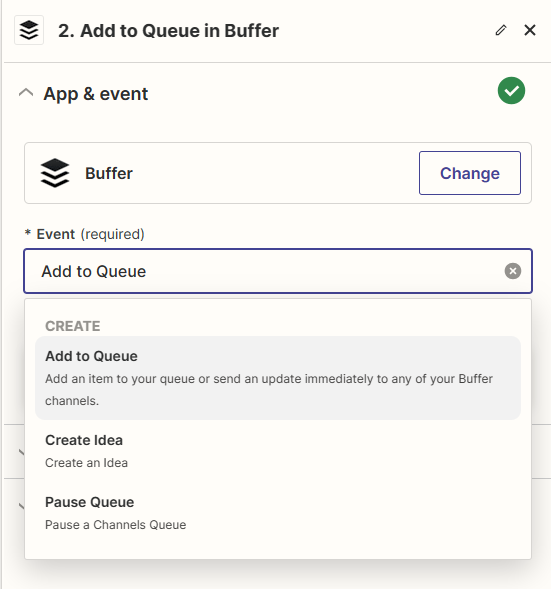The image size is (551, 589).
Task: Click the Pause a Channels Queue description
Action: point(115,524)
